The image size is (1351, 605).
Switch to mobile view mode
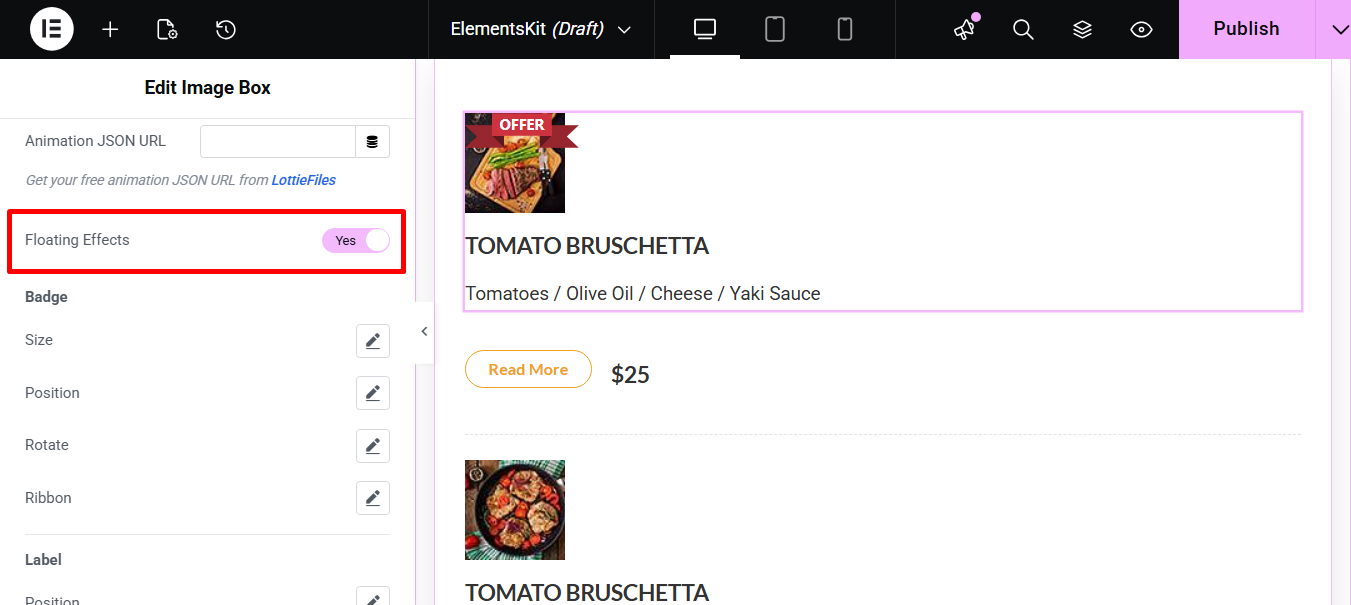pos(845,29)
